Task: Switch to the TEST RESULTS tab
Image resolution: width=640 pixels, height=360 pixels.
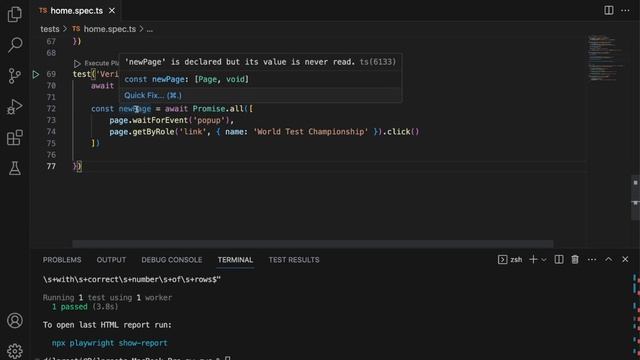Action: click(x=294, y=260)
